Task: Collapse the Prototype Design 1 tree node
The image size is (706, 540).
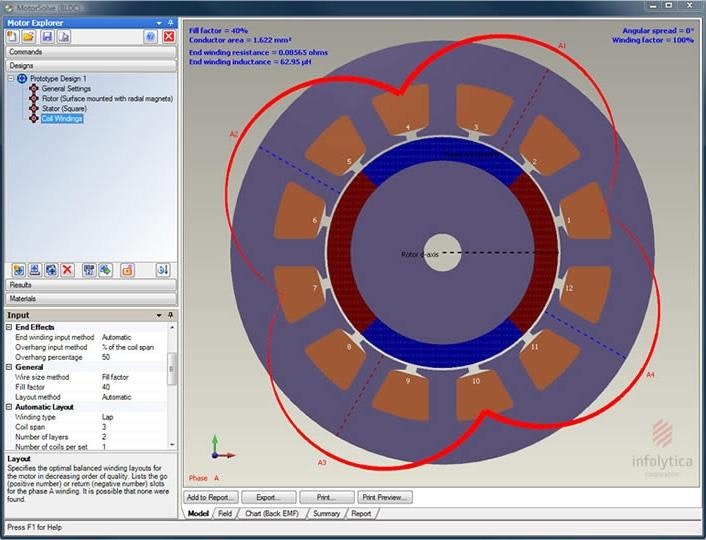Action: coord(11,78)
